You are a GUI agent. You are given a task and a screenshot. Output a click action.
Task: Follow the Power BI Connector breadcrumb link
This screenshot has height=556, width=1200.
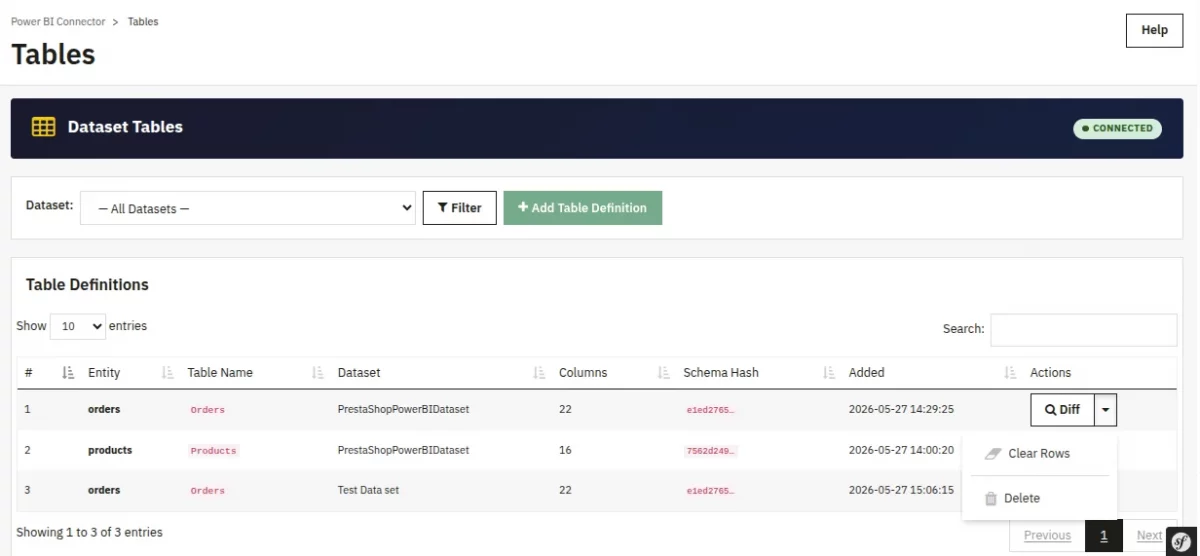[58, 22]
